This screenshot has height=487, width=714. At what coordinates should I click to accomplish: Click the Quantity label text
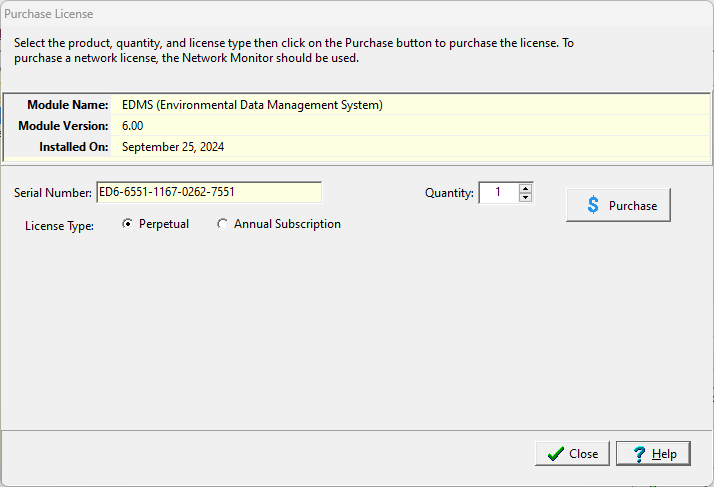449,193
